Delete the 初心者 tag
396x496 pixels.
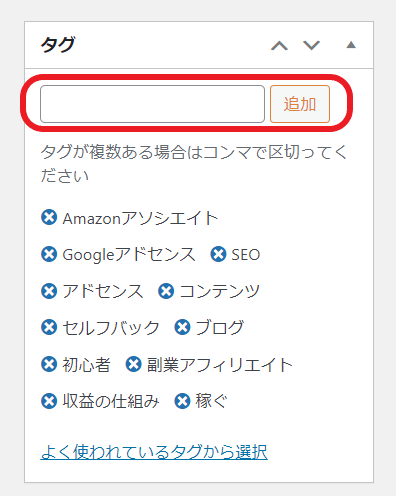49,364
